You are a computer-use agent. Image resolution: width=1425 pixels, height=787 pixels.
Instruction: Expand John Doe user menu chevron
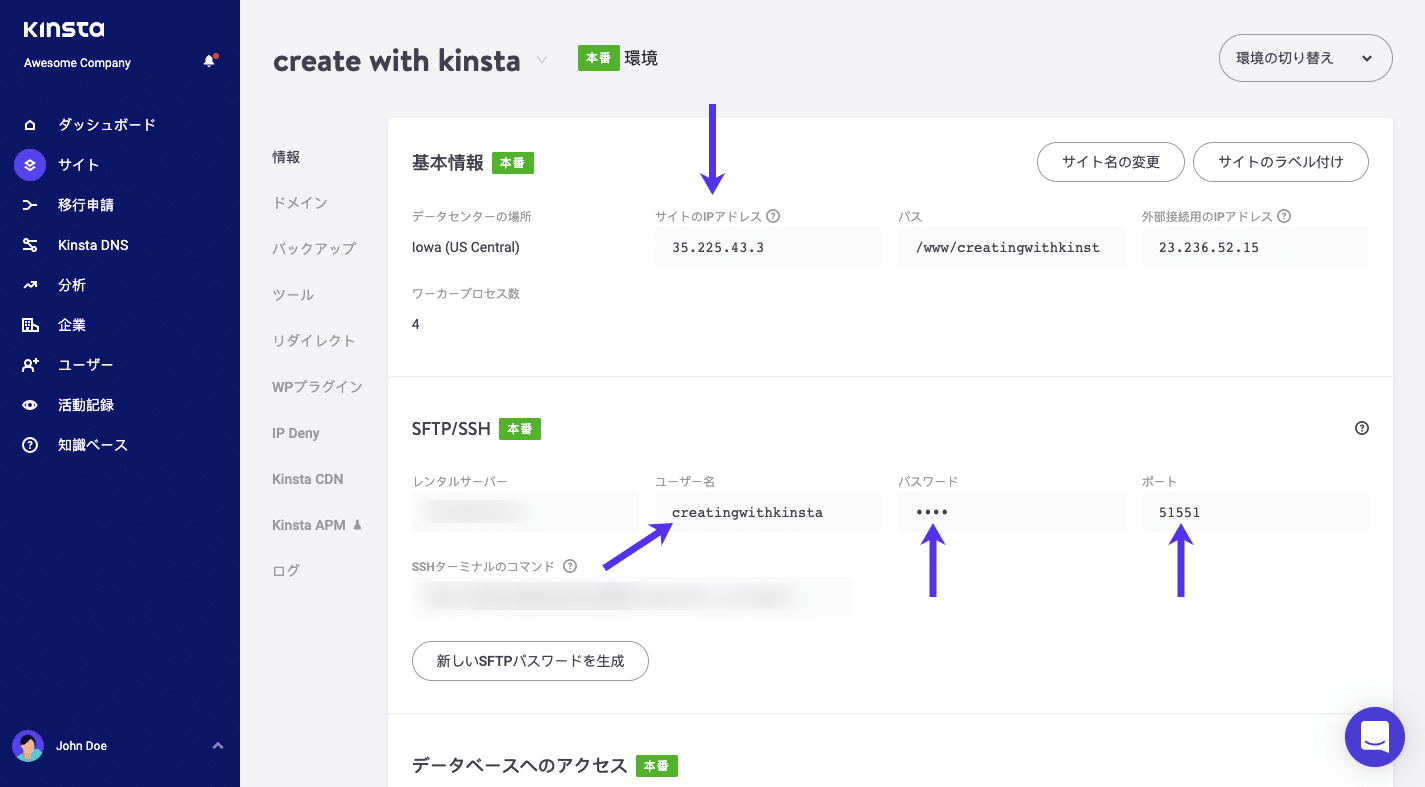pyautogui.click(x=218, y=746)
